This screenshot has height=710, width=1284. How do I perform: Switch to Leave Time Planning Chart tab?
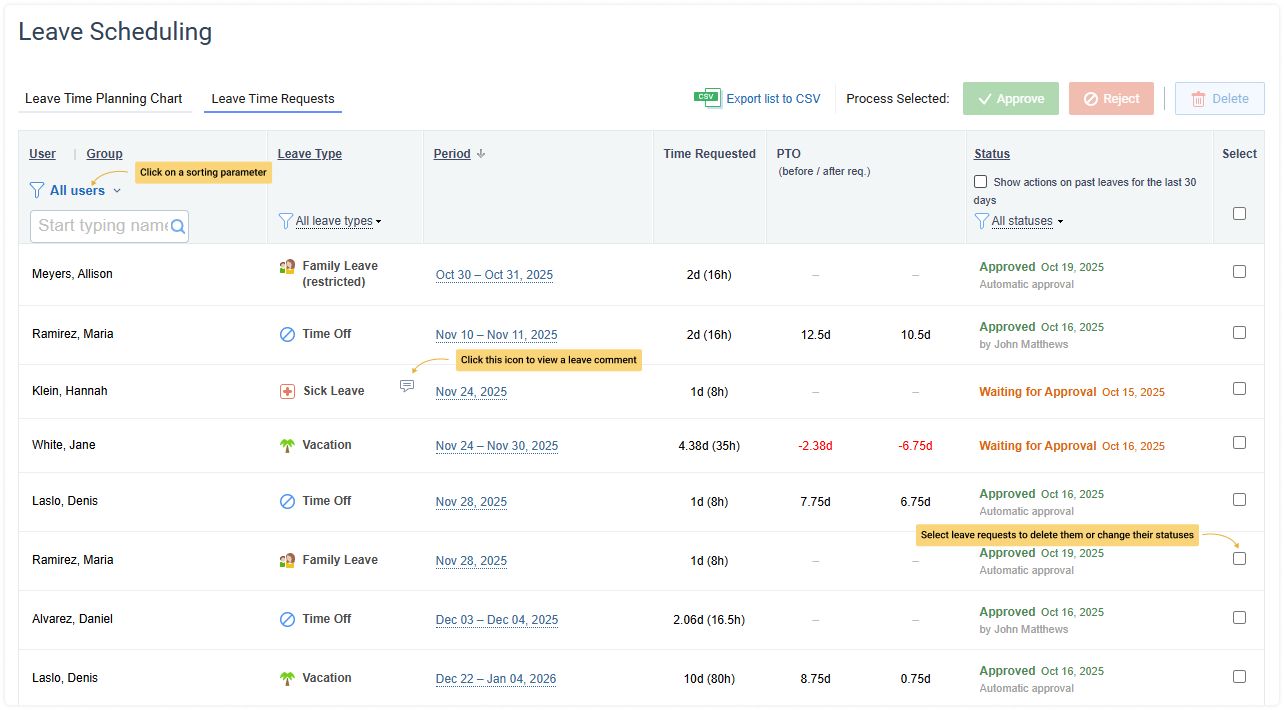pos(104,99)
